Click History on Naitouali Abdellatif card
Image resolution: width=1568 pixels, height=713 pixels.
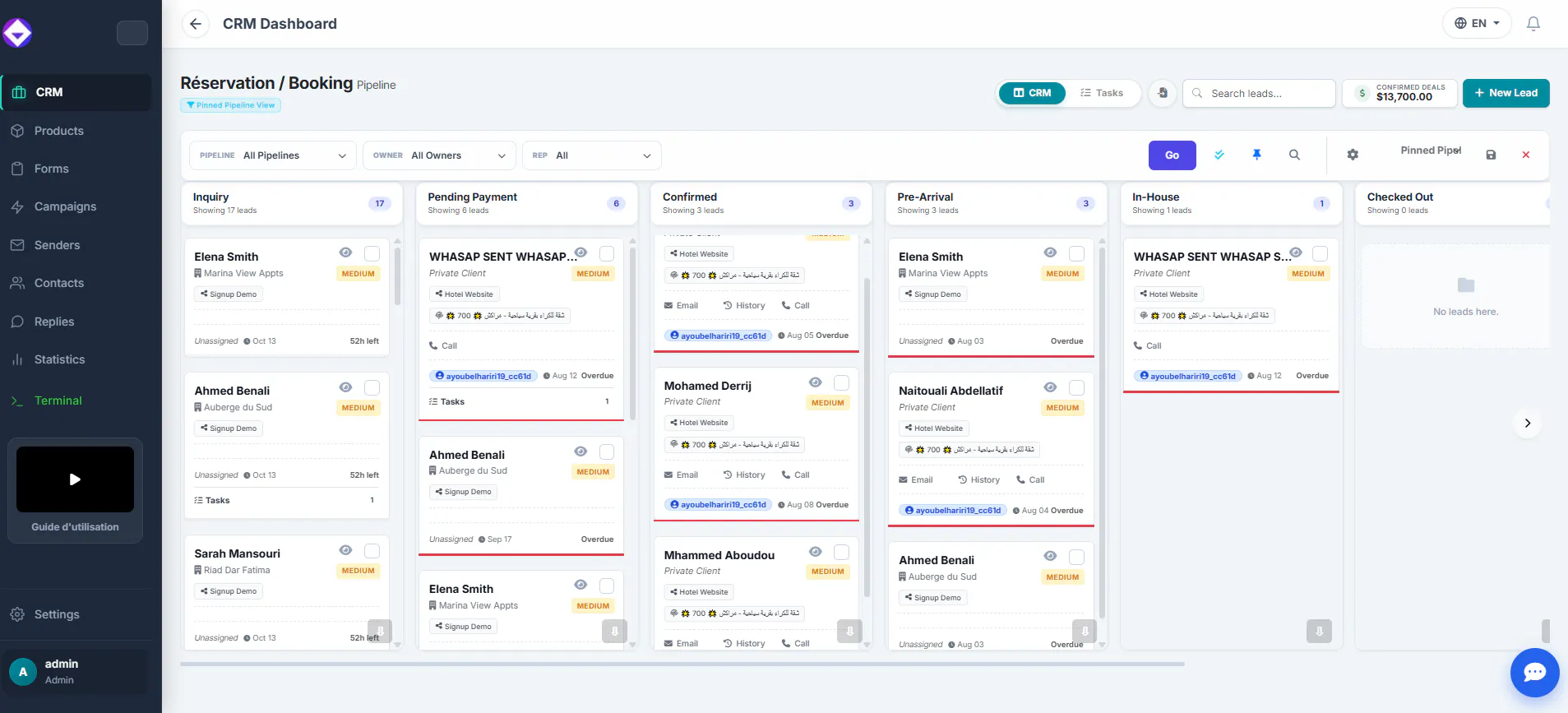pos(978,480)
